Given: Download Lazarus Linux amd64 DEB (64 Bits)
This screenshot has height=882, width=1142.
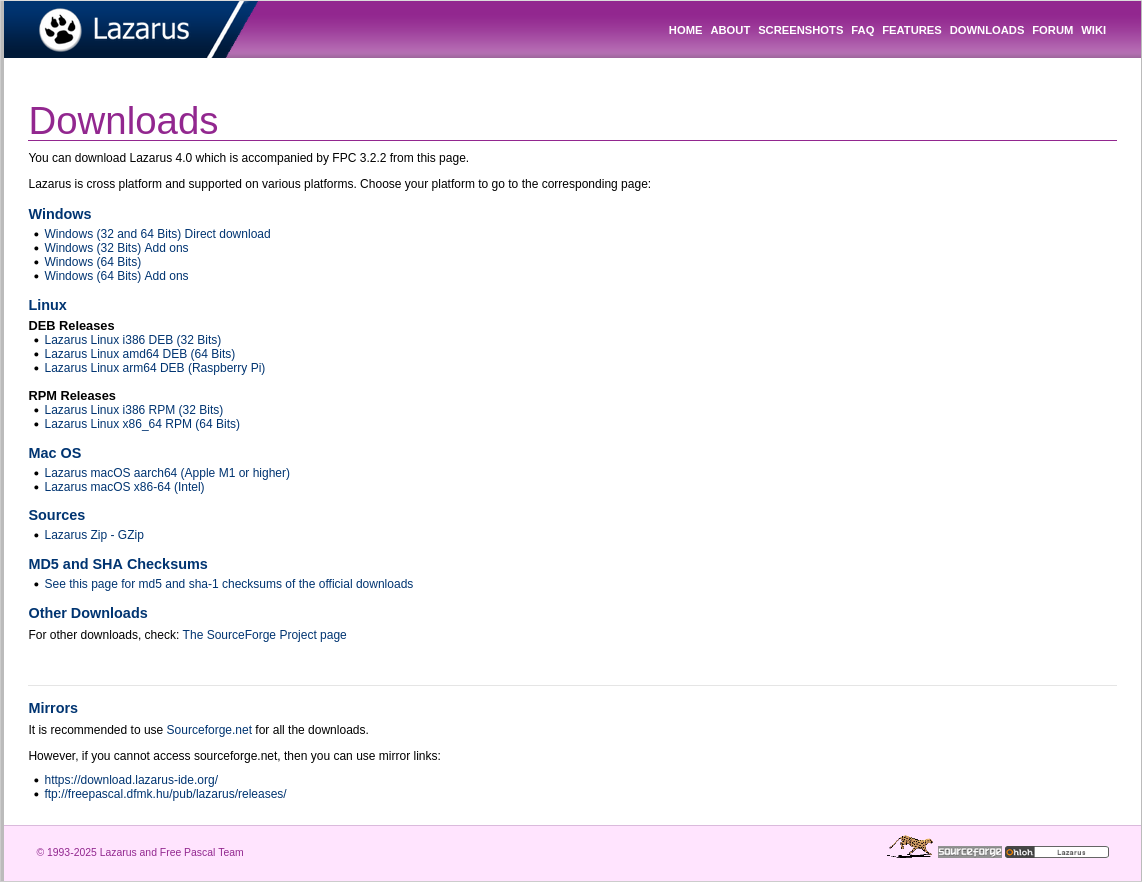Looking at the screenshot, I should coord(140,354).
